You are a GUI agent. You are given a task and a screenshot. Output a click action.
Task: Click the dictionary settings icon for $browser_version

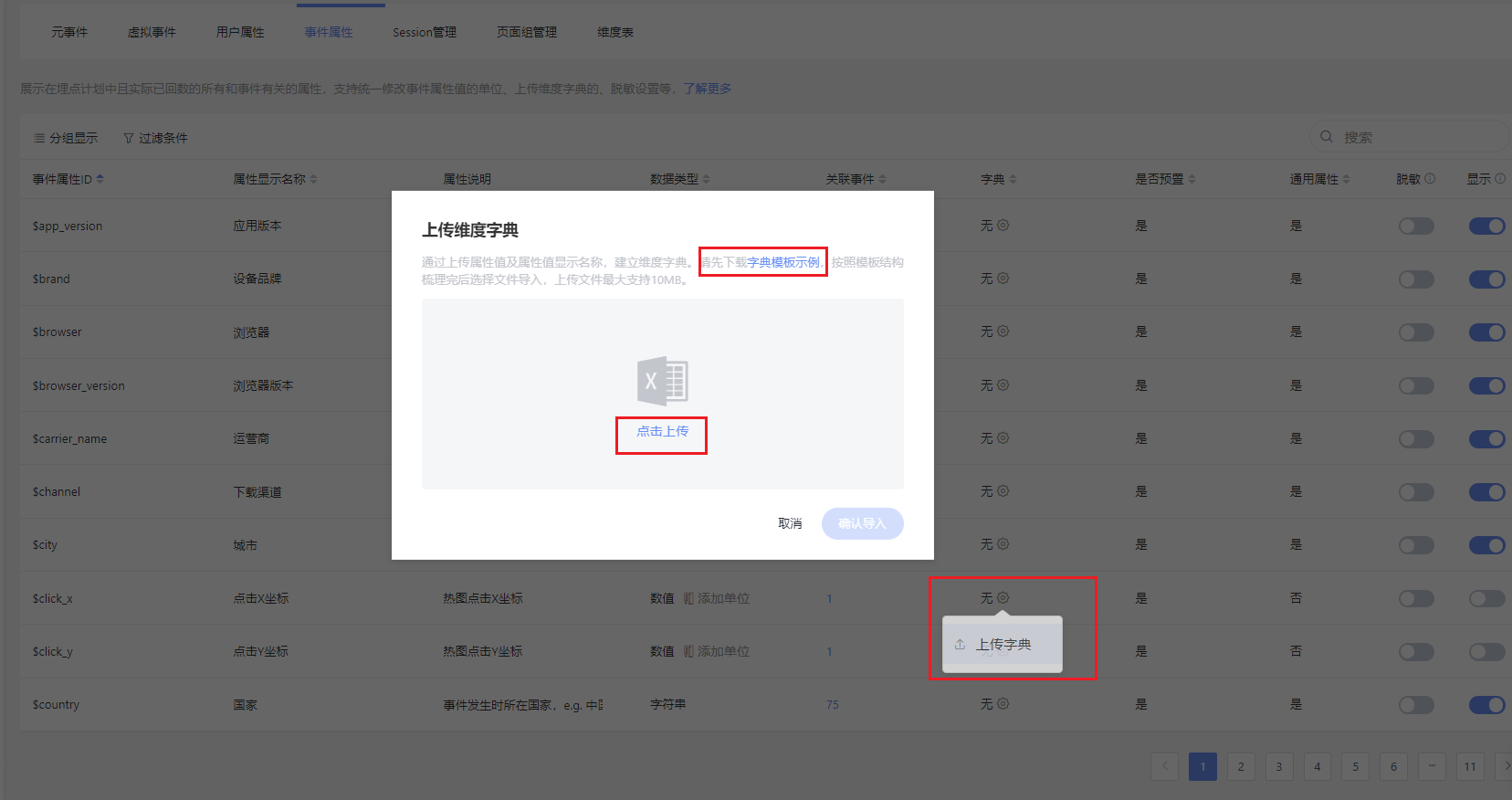1003,385
